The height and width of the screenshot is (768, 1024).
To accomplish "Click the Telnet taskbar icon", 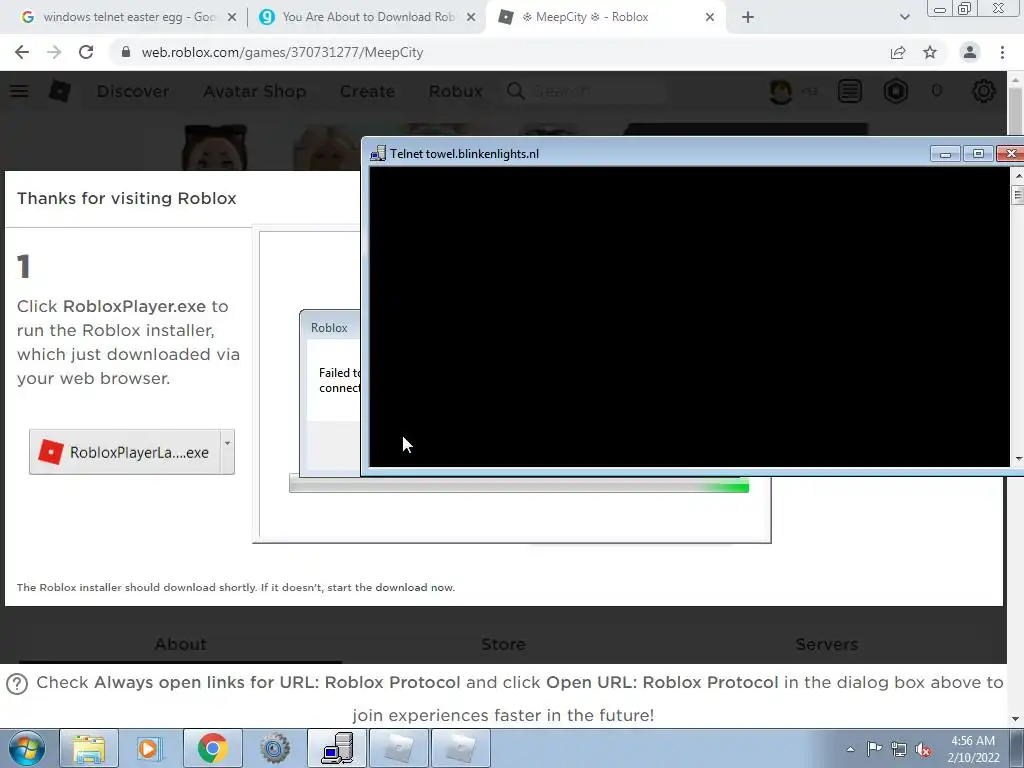I will coord(337,748).
